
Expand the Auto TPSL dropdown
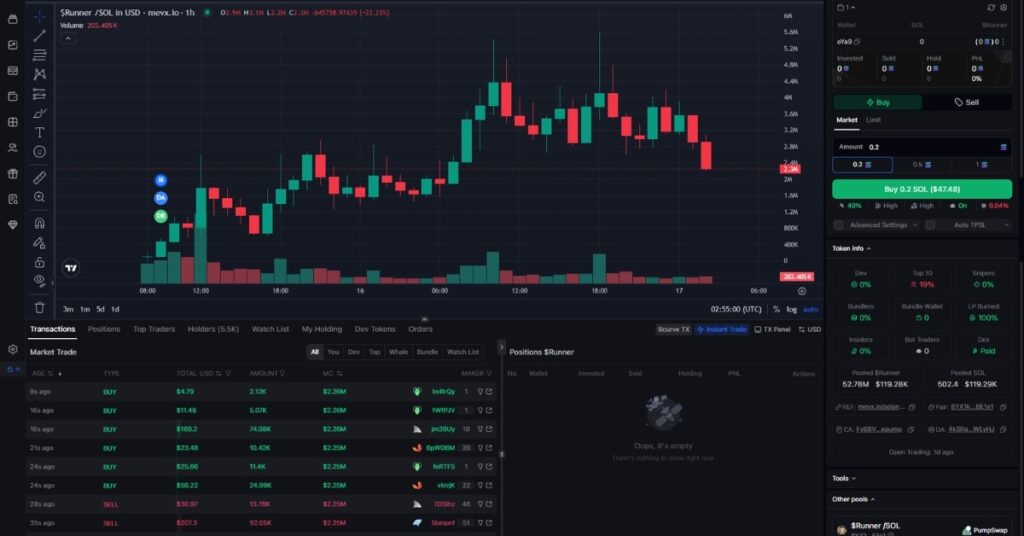pyautogui.click(x=1006, y=225)
